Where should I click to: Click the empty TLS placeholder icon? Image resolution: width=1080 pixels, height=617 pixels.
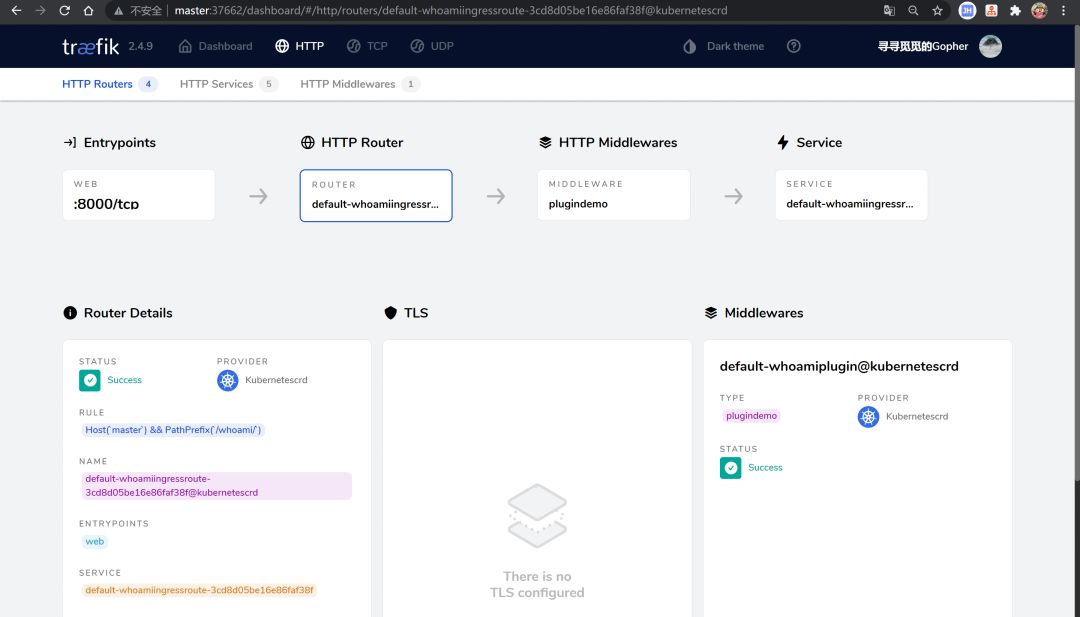point(537,516)
